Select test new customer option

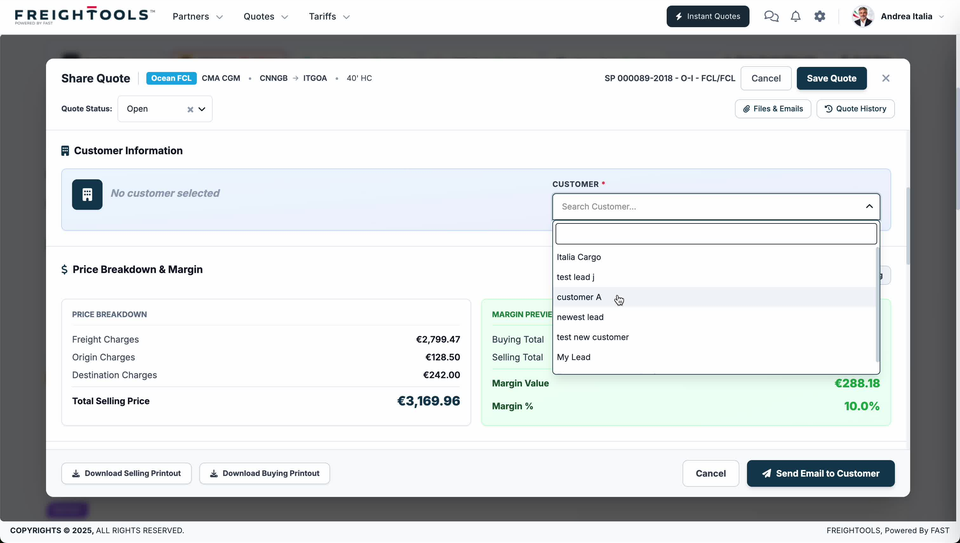point(714,337)
